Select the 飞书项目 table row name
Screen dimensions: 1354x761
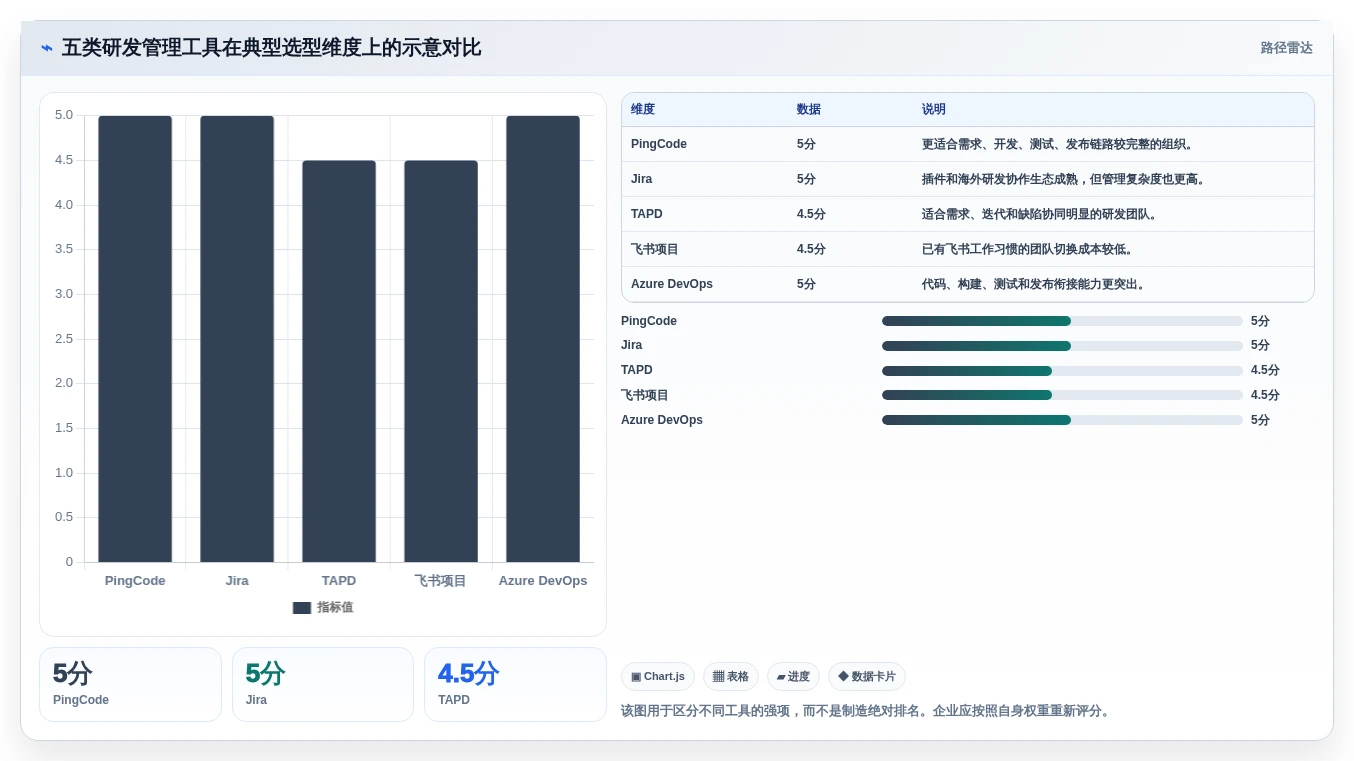[x=655, y=249]
